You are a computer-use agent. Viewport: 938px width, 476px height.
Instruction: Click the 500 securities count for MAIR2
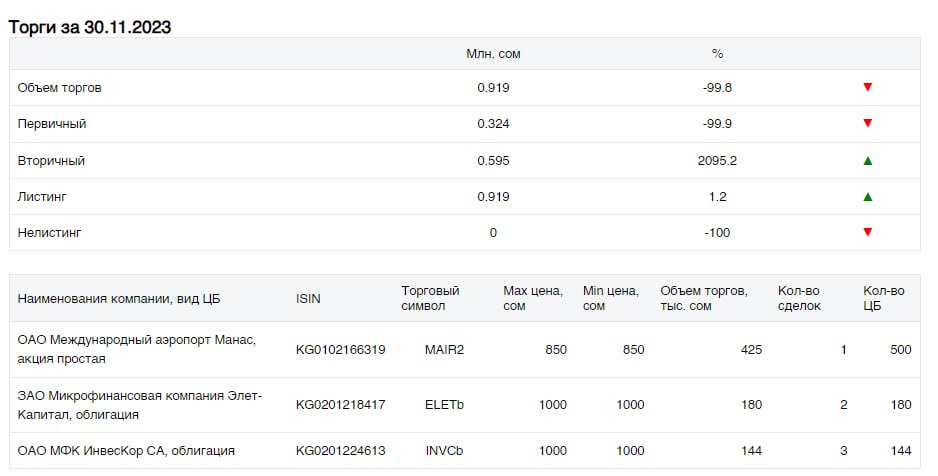pyautogui.click(x=901, y=350)
